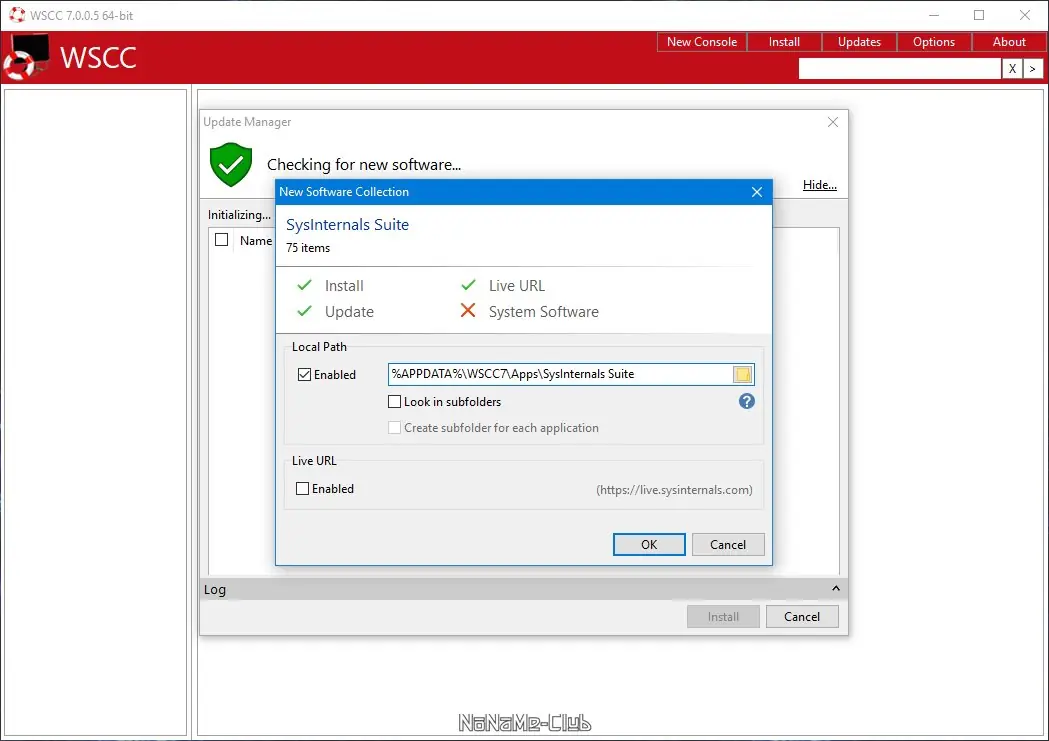The image size is (1049, 741).
Task: Close the Update Manager panel
Action: click(x=833, y=122)
